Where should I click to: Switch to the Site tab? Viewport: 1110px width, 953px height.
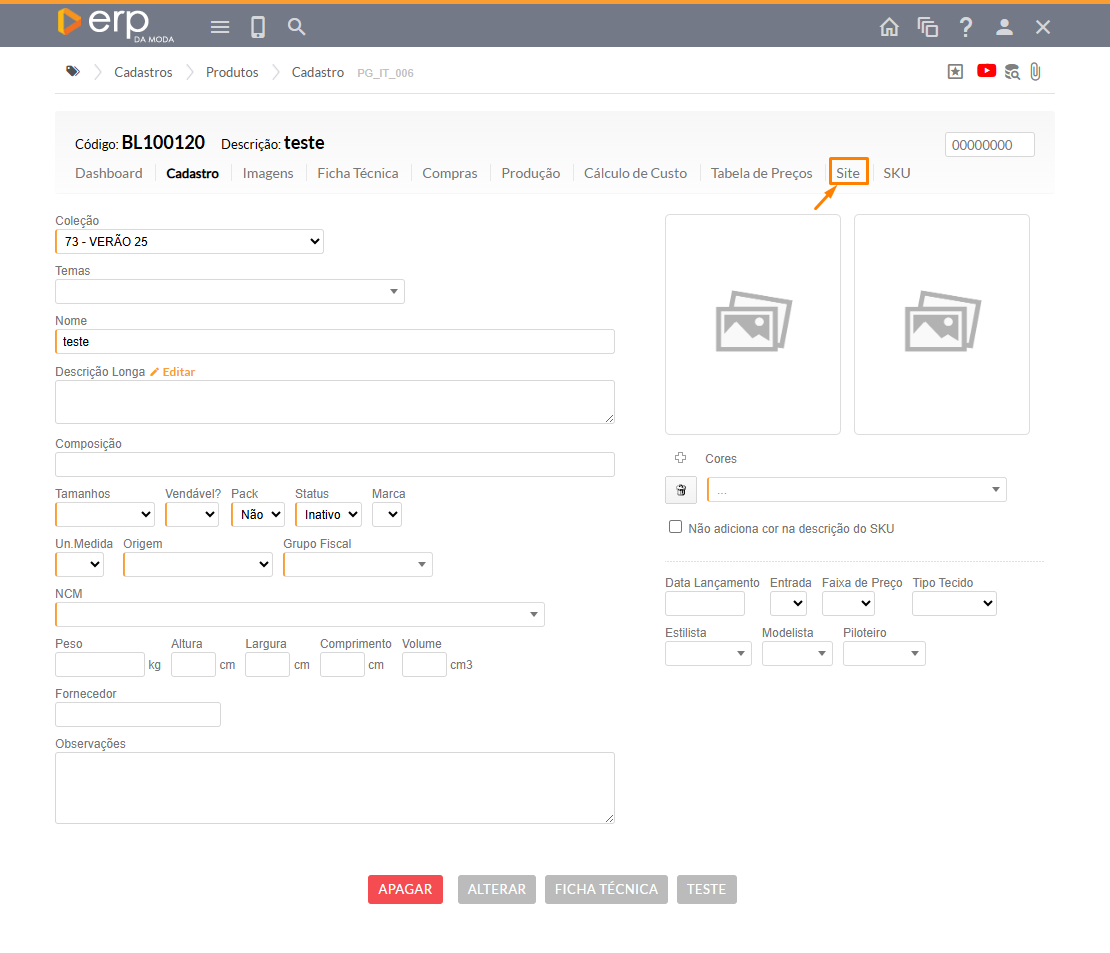point(848,173)
